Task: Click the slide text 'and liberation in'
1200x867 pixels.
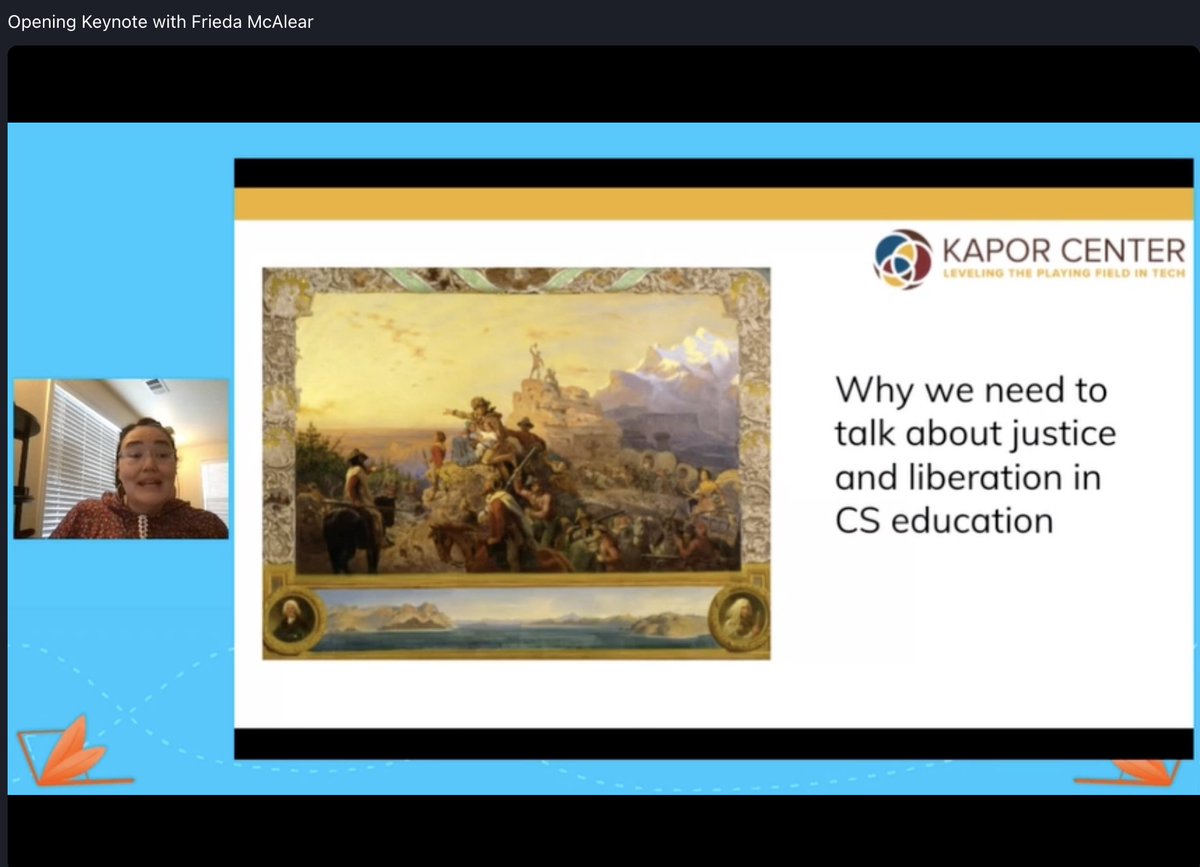Action: [968, 477]
